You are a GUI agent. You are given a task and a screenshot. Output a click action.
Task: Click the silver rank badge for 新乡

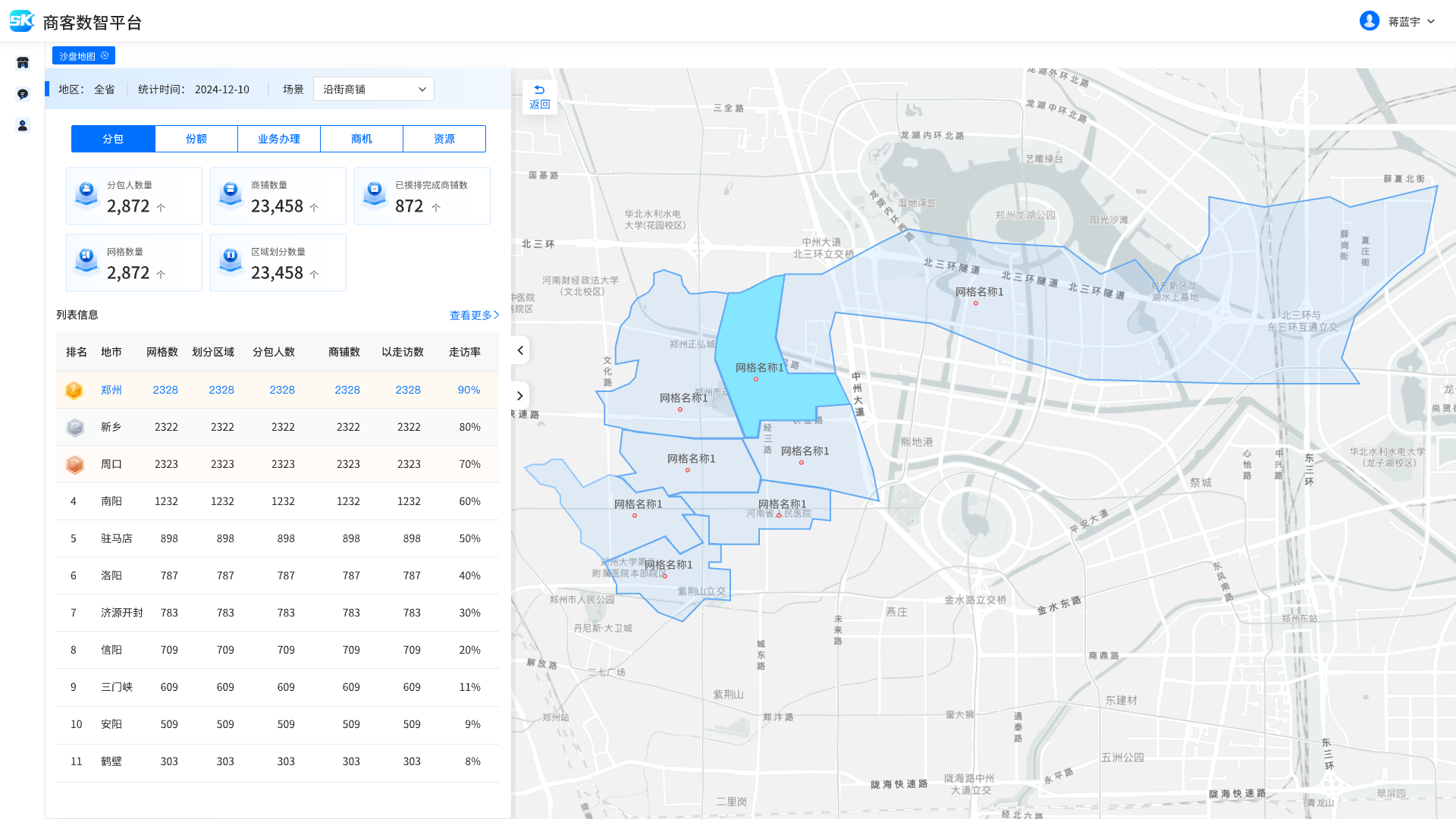74,427
